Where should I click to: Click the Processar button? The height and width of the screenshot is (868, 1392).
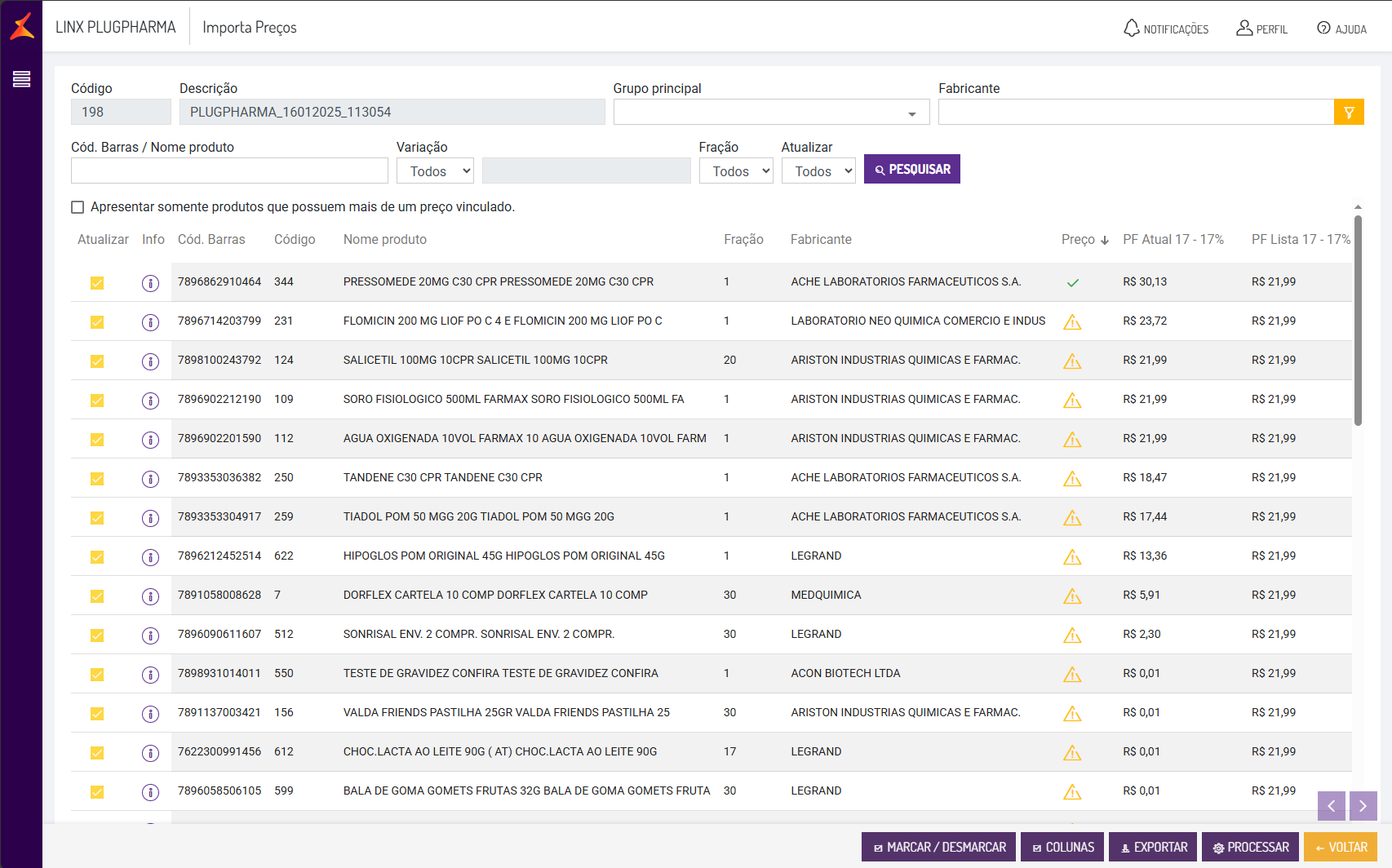(1251, 848)
